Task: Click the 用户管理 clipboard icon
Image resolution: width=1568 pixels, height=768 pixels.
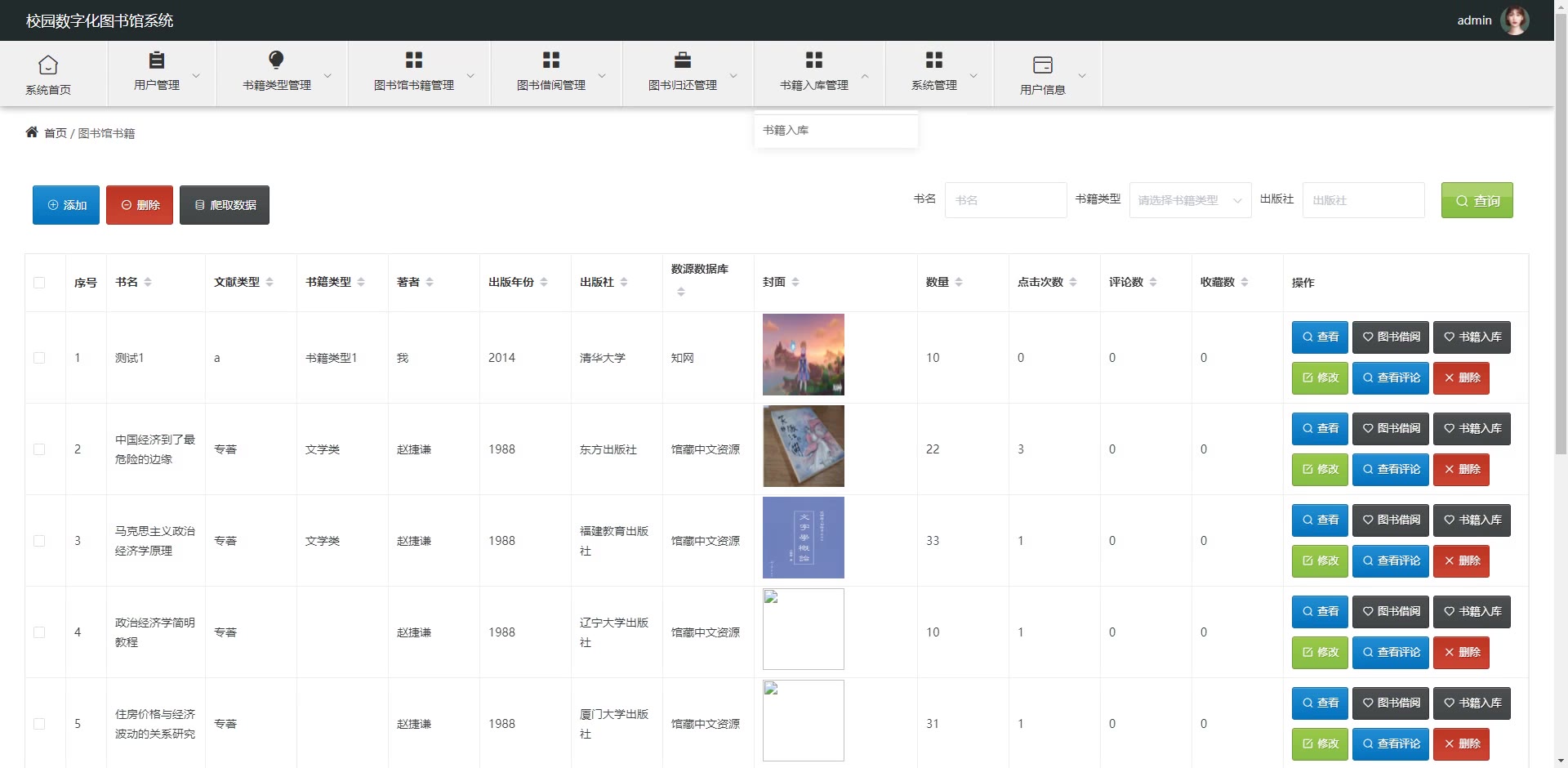Action: 156,60
